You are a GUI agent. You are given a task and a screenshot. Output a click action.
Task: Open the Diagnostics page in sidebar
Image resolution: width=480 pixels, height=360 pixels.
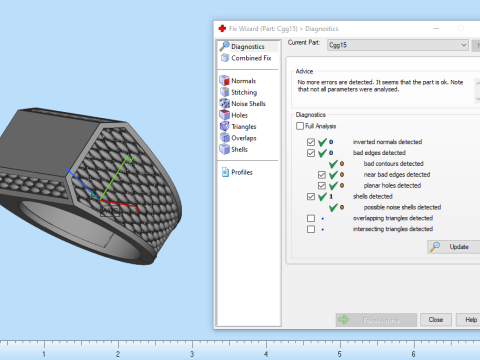coord(248,46)
